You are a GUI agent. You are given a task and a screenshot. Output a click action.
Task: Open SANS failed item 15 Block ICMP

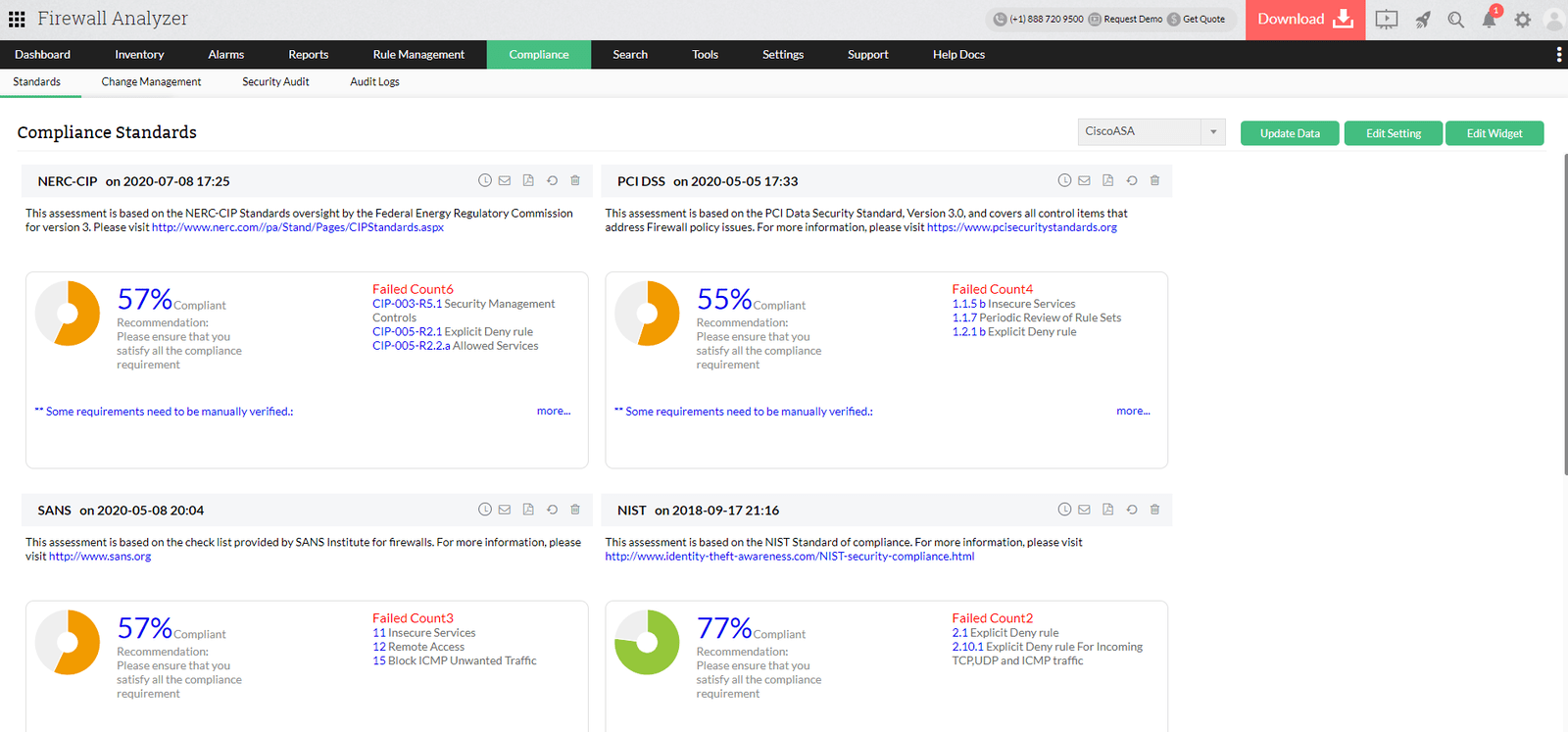pyautogui.click(x=455, y=660)
